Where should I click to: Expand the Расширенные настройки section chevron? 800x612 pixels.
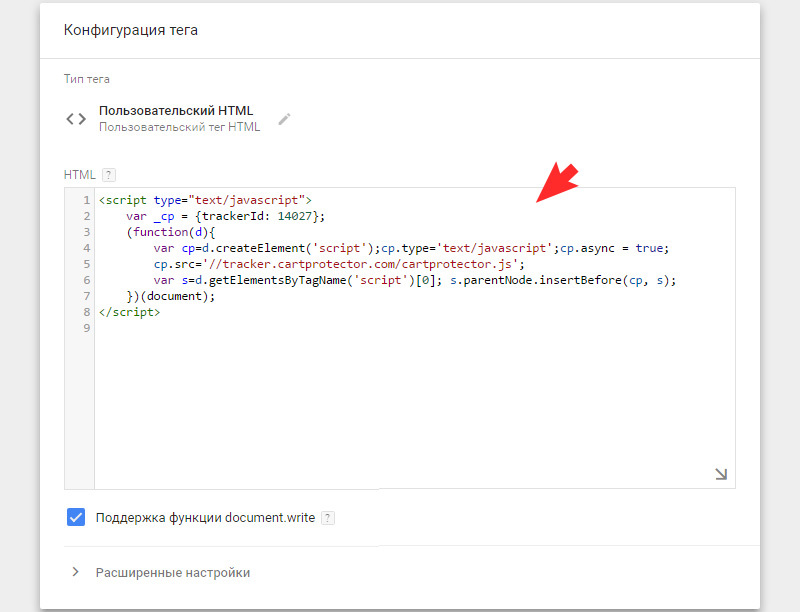click(76, 572)
